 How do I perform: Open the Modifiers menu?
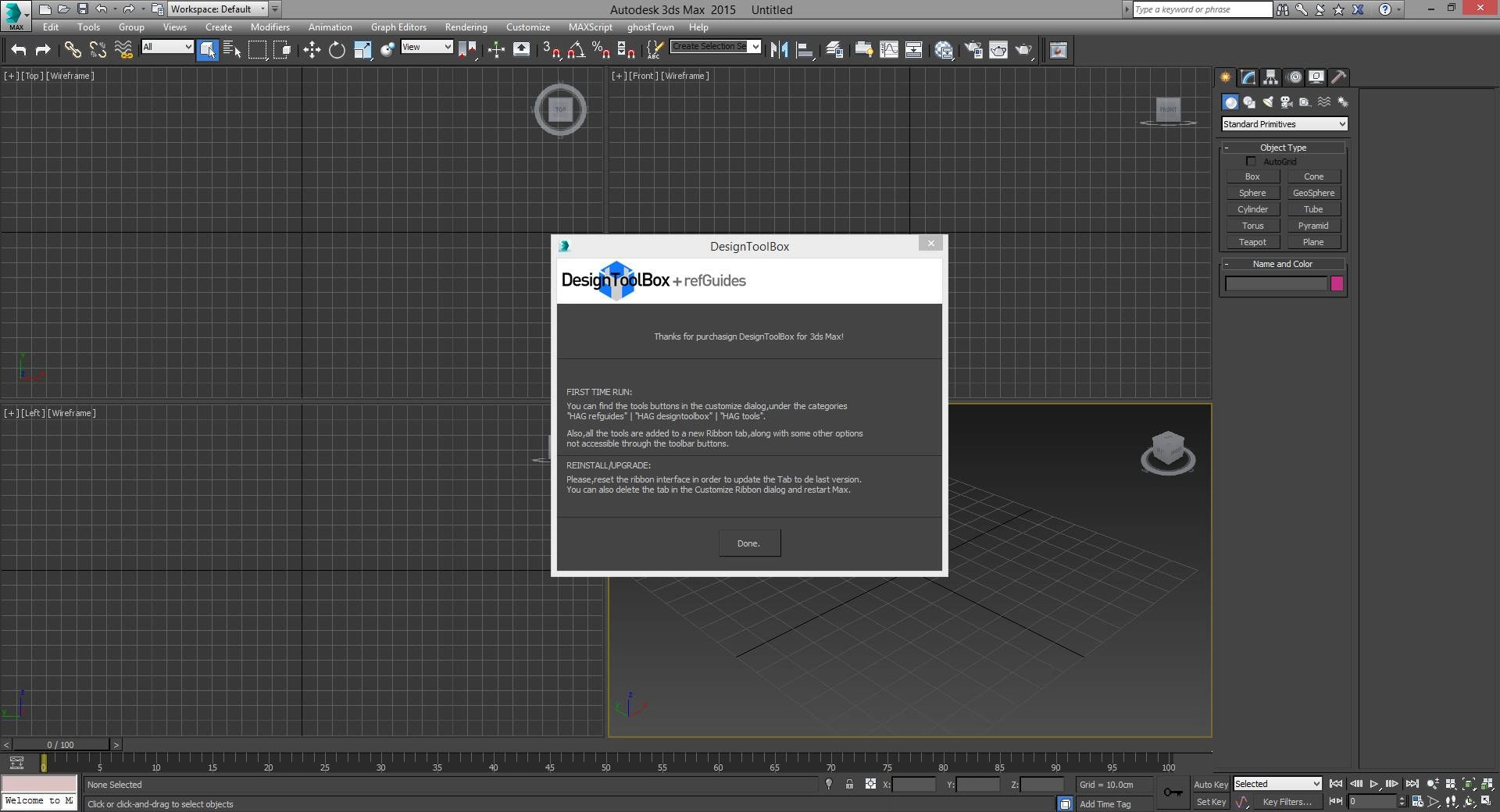pyautogui.click(x=270, y=27)
